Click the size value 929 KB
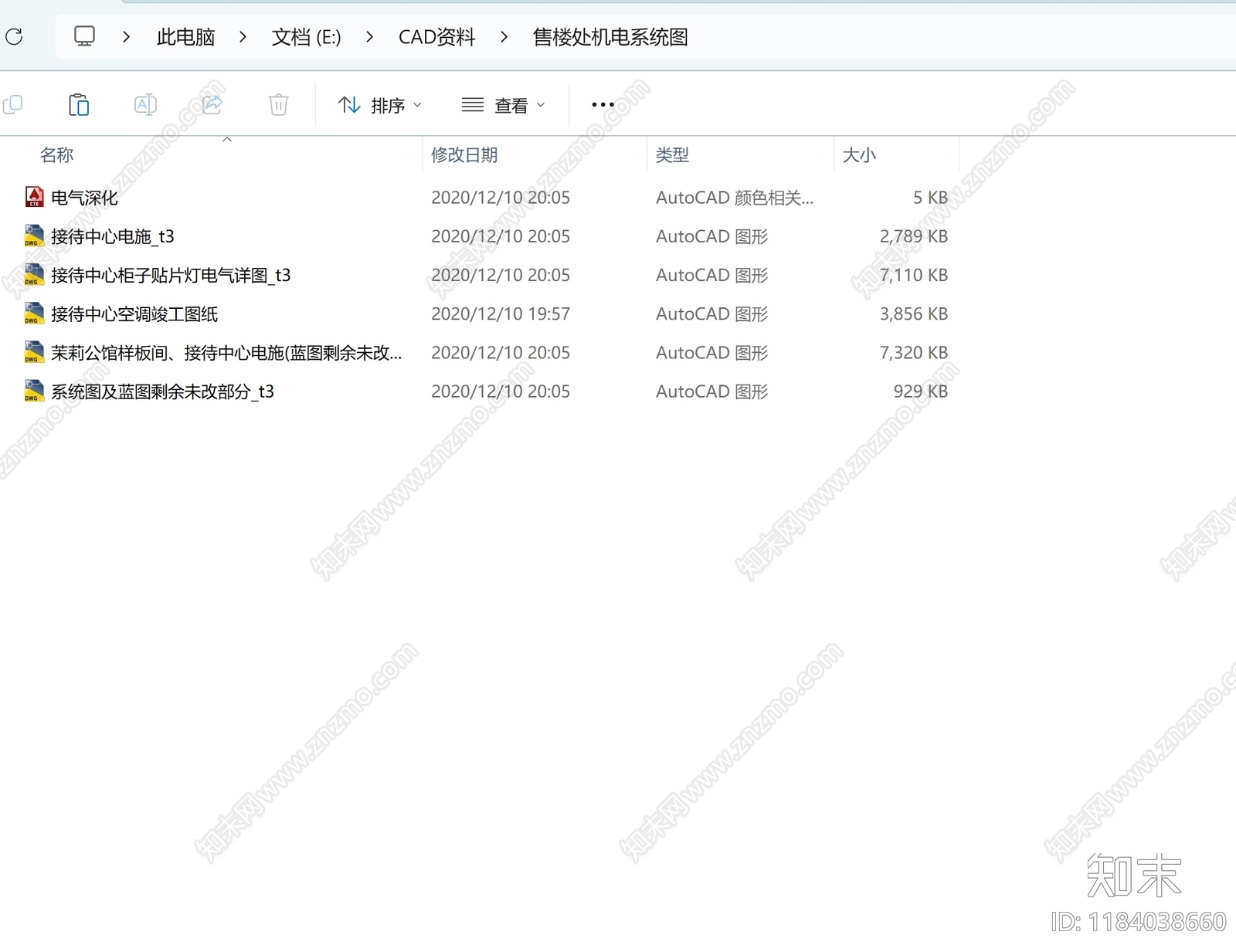The image size is (1236, 952). 921,391
